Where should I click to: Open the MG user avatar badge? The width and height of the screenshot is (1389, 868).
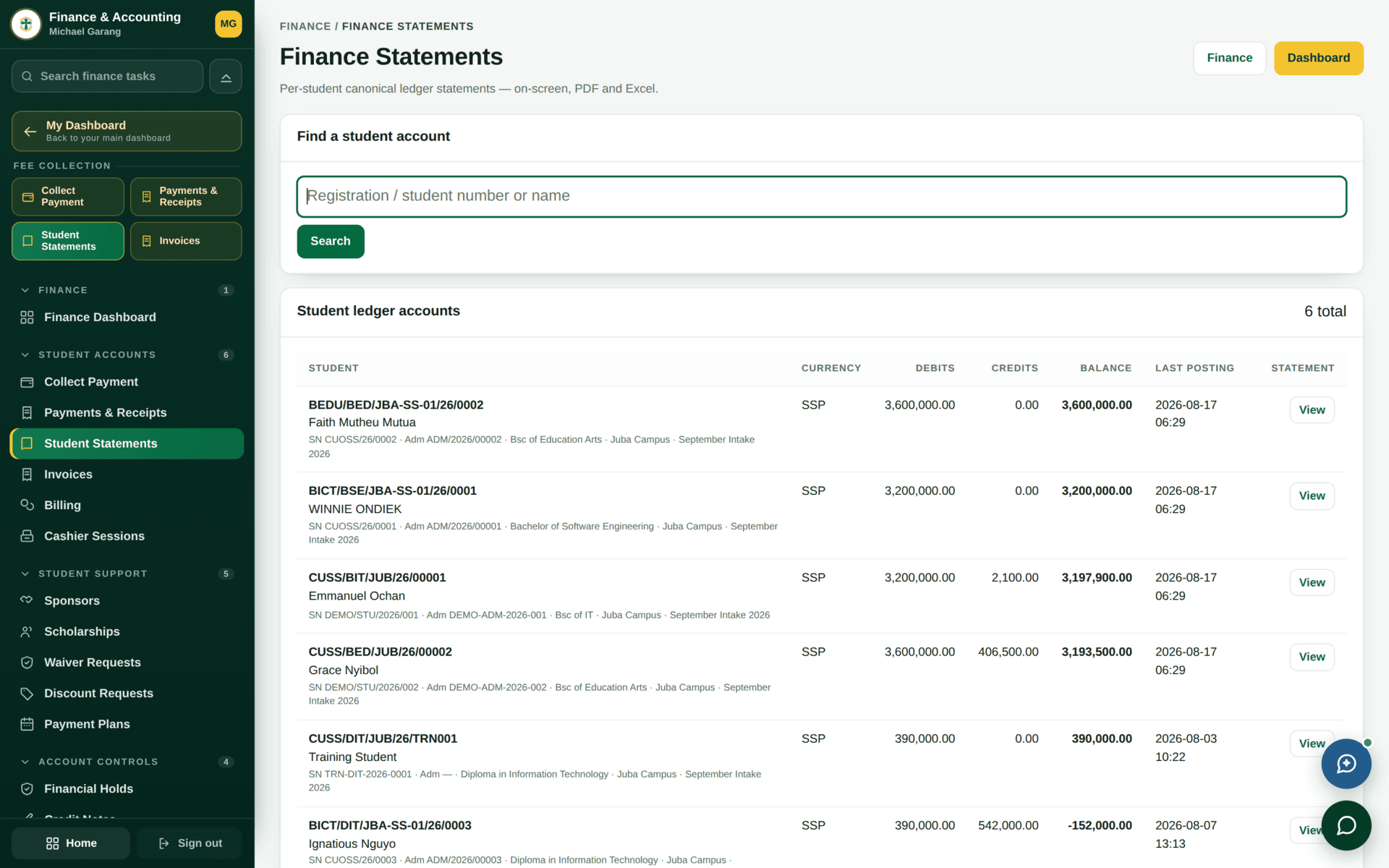(x=229, y=24)
